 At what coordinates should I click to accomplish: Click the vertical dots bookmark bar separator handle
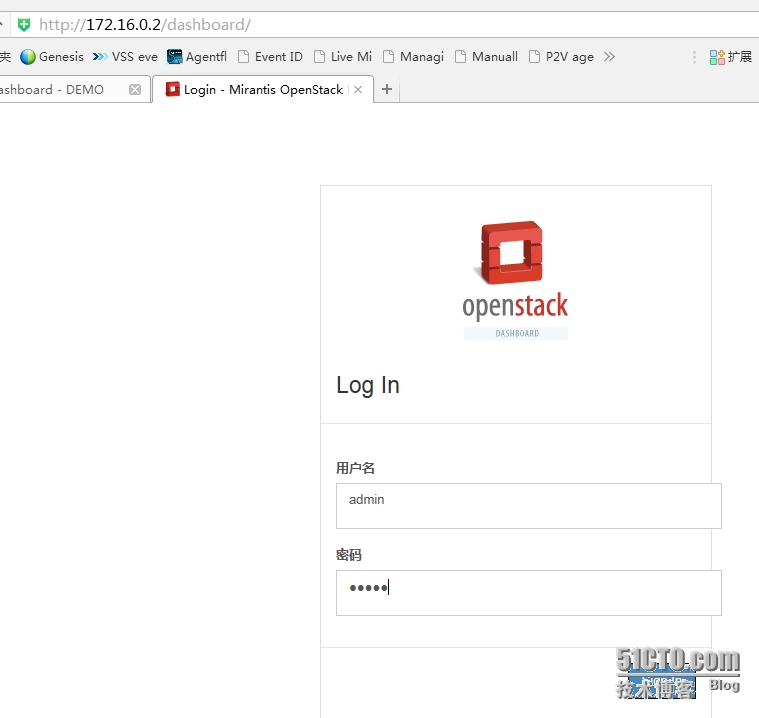pos(694,57)
